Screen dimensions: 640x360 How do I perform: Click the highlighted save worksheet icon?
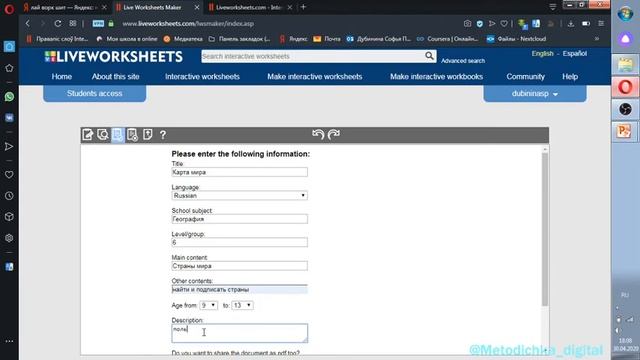[x=118, y=135]
